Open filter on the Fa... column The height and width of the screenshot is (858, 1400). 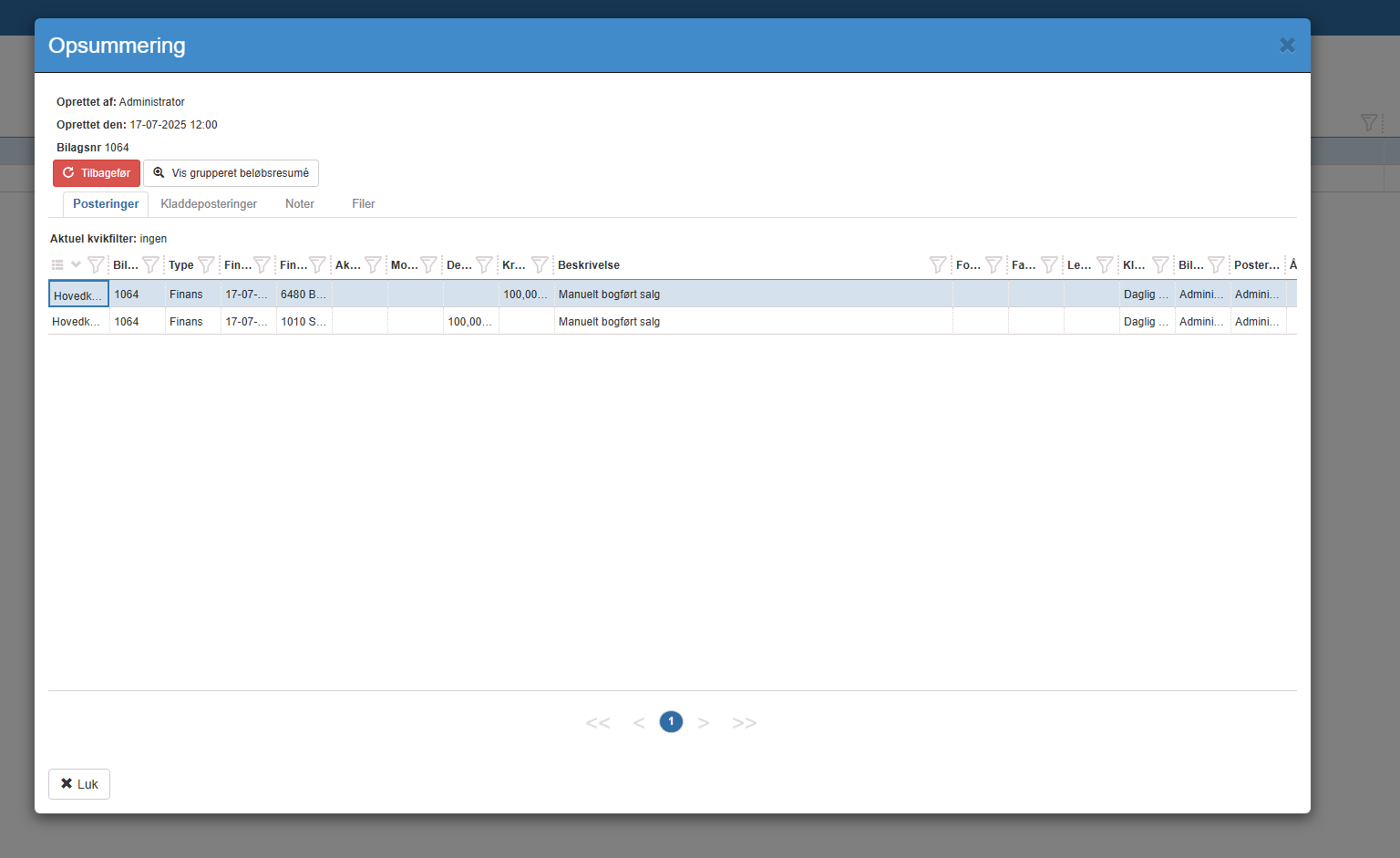(x=1050, y=265)
